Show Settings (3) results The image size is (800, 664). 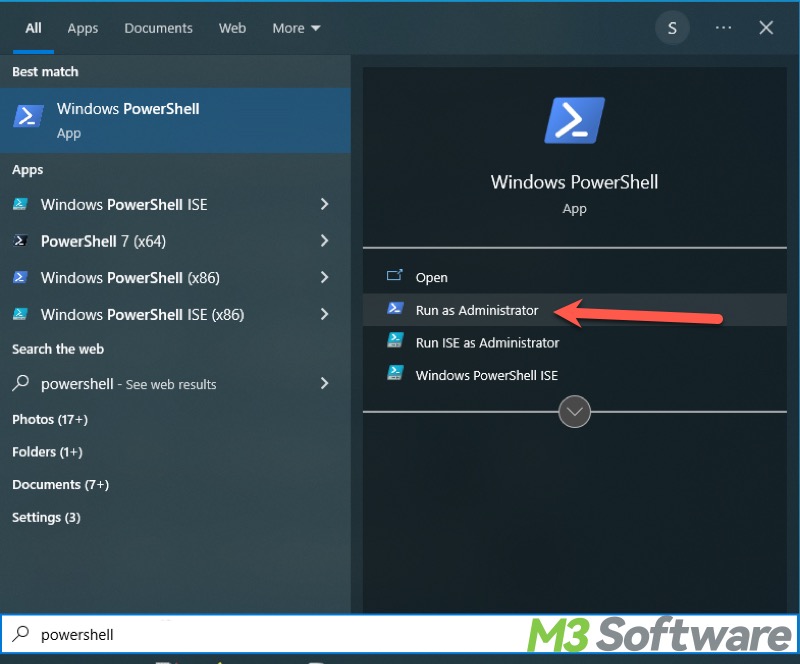[46, 517]
